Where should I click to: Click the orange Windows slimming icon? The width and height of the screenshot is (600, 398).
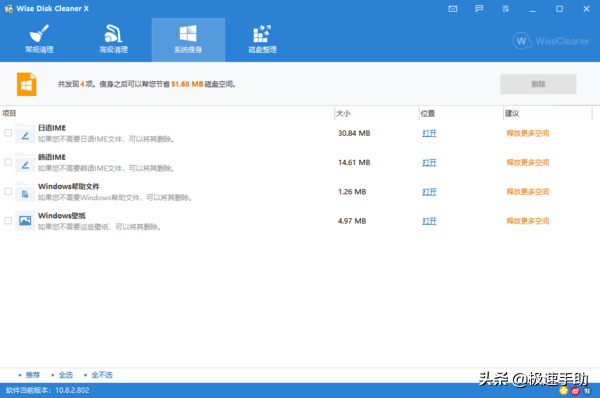click(x=26, y=84)
